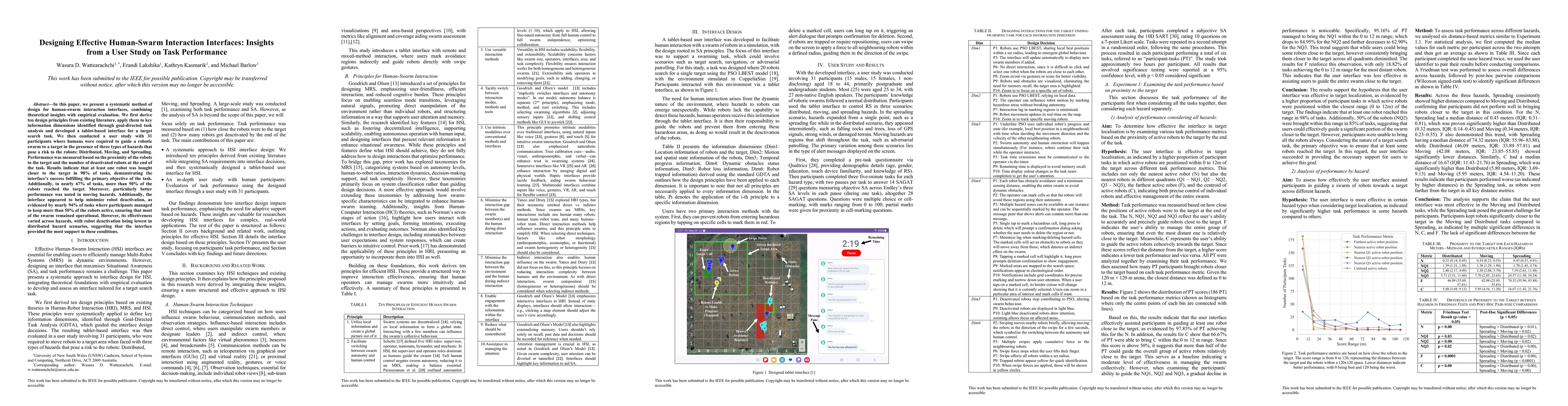
Task: Click the red Pause button under the timer
Action: coord(851,253)
